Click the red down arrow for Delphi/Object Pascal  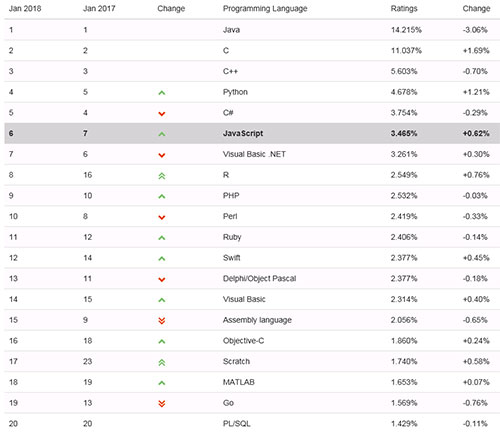coord(162,280)
